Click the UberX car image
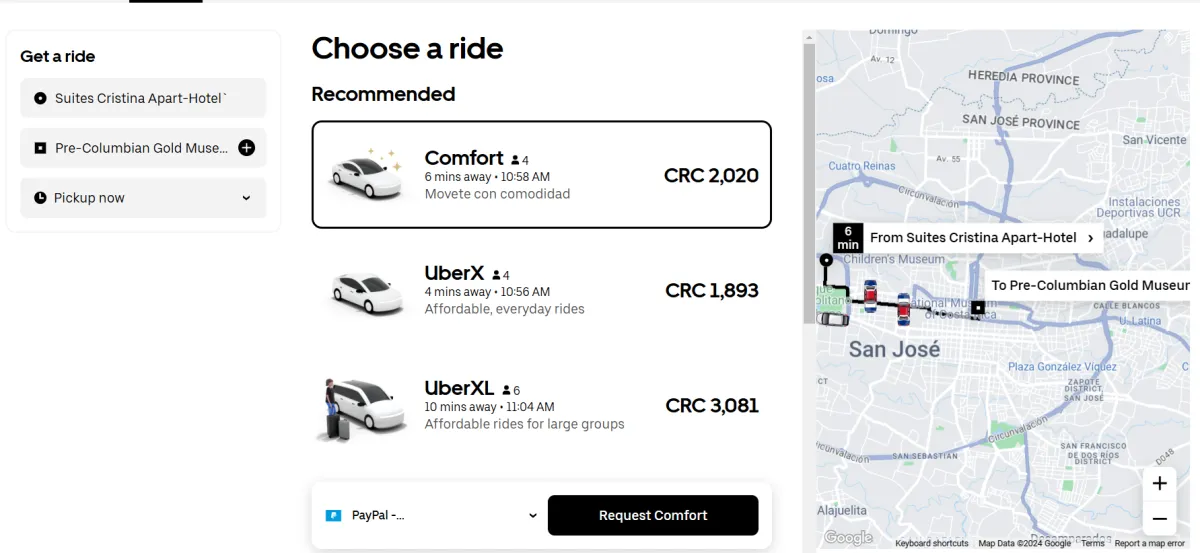Screen dimensions: 1200x553 pyautogui.click(x=366, y=291)
